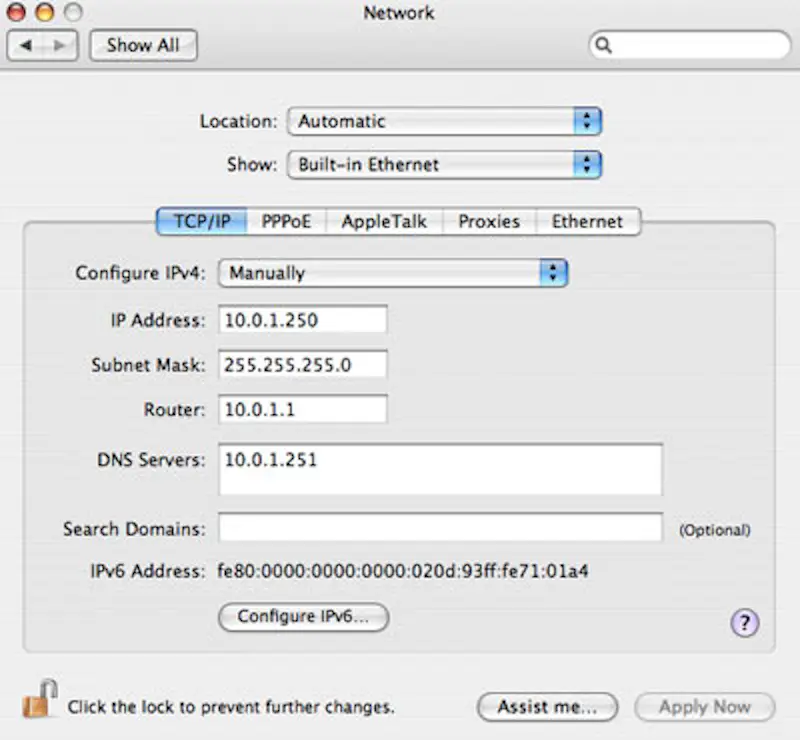This screenshot has height=740, width=800.
Task: Open the Show dropdown listing Built-in Ethernet
Action: (444, 164)
